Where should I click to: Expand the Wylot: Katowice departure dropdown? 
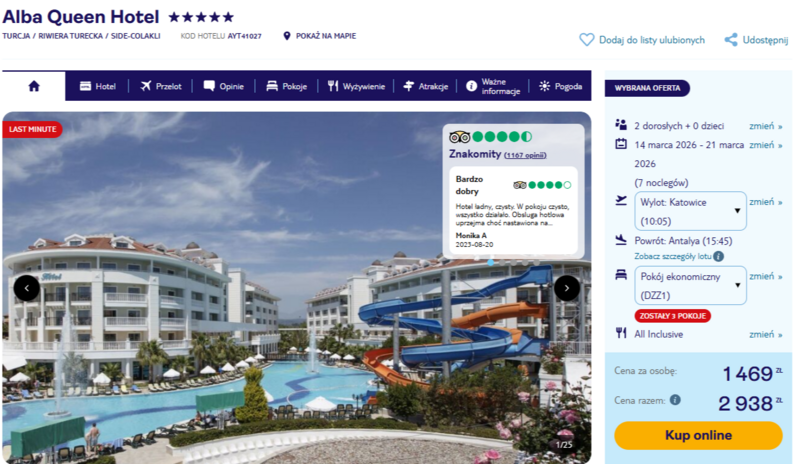(x=690, y=211)
